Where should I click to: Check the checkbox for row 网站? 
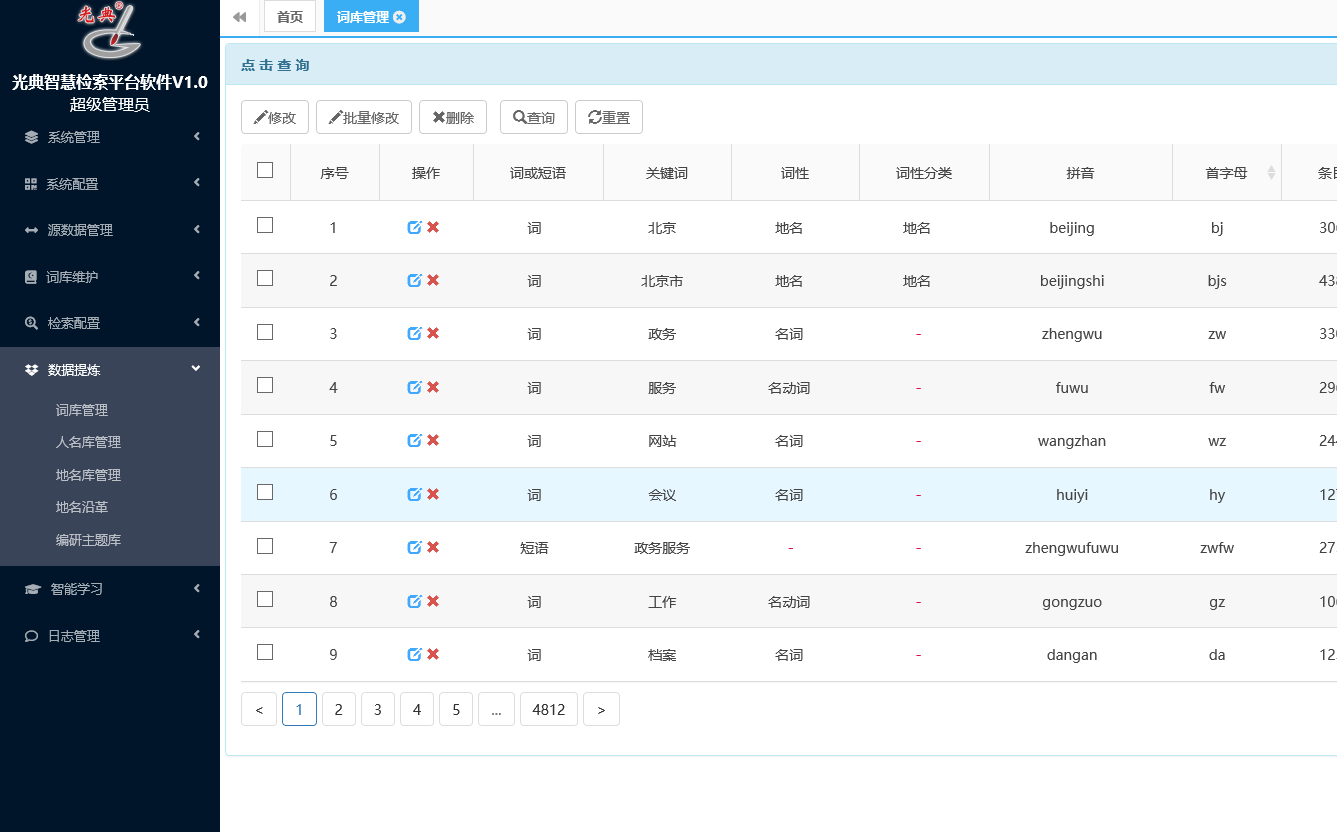[x=265, y=439]
